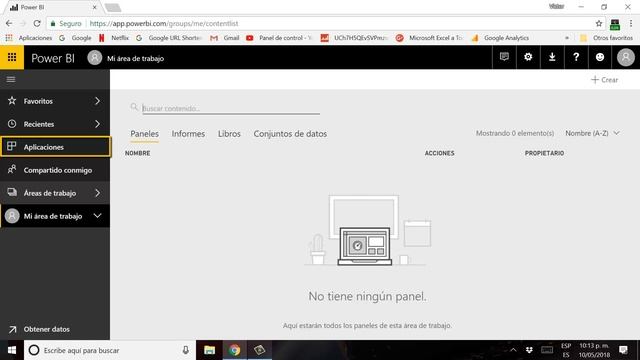The height and width of the screenshot is (360, 640).
Task: Open Recientes in the sidebar
Action: [x=55, y=124]
